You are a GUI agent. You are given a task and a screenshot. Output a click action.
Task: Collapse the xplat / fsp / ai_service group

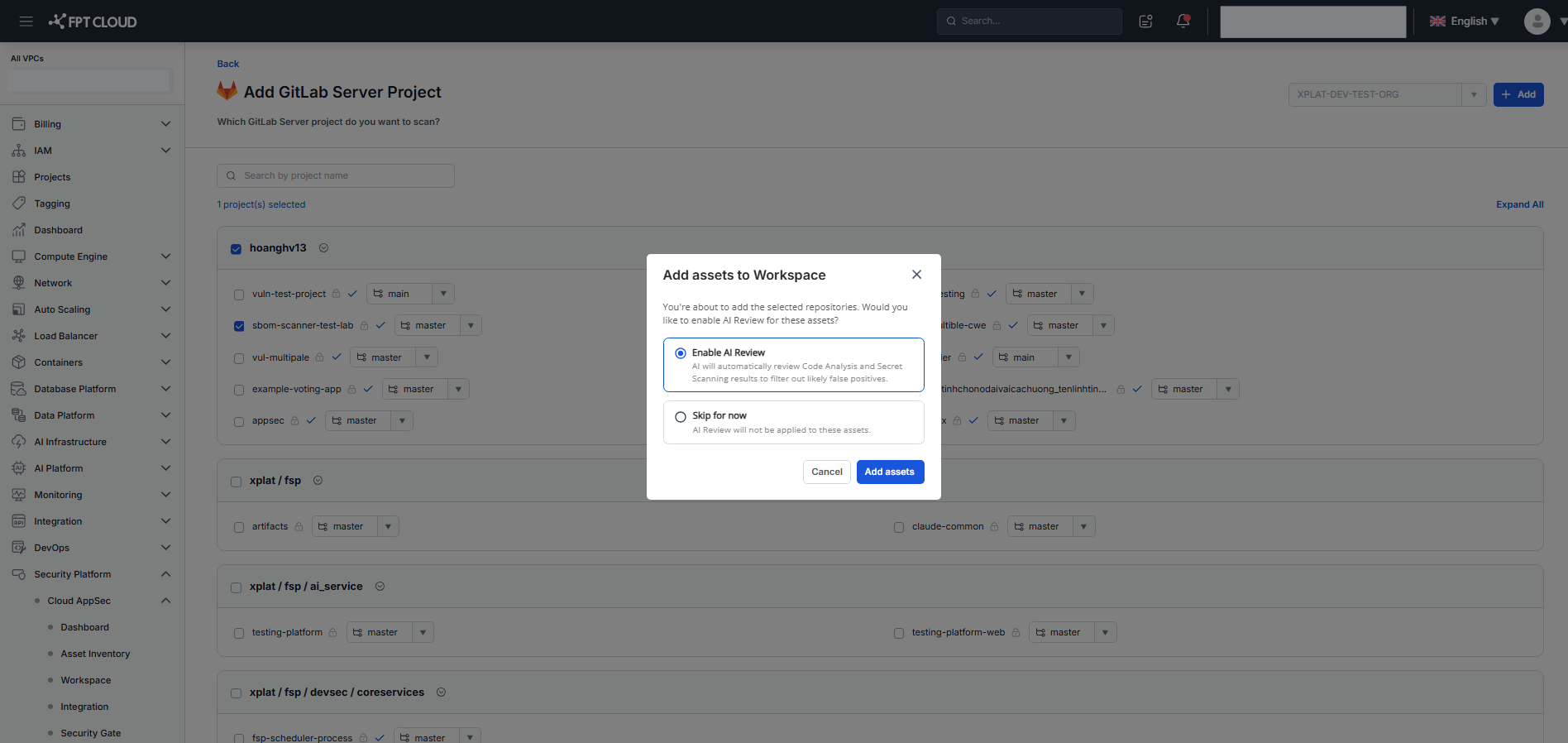[380, 586]
